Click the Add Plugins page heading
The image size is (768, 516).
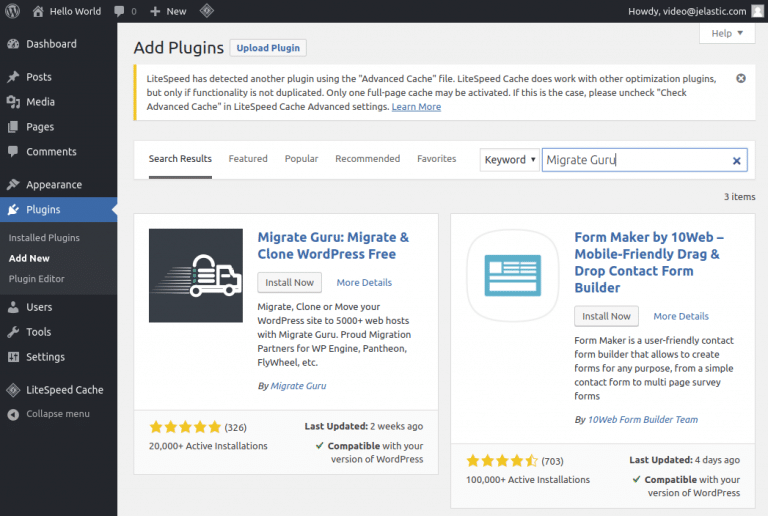pos(179,47)
